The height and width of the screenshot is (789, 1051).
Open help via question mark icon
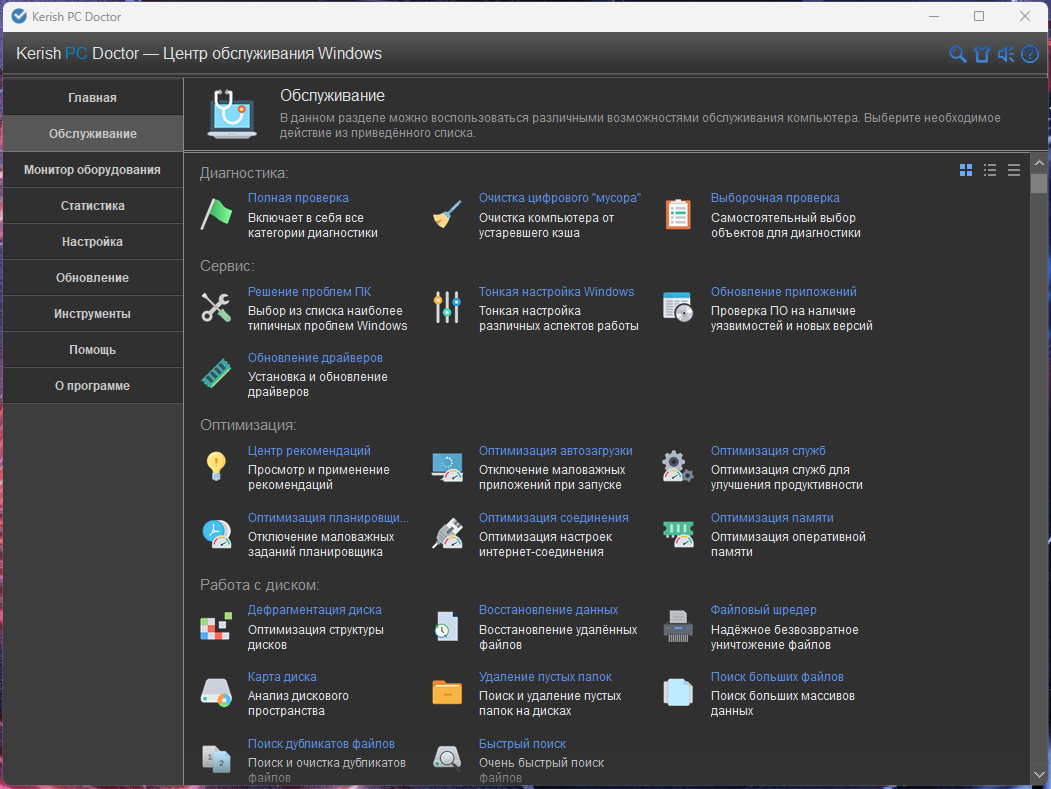coord(1030,54)
